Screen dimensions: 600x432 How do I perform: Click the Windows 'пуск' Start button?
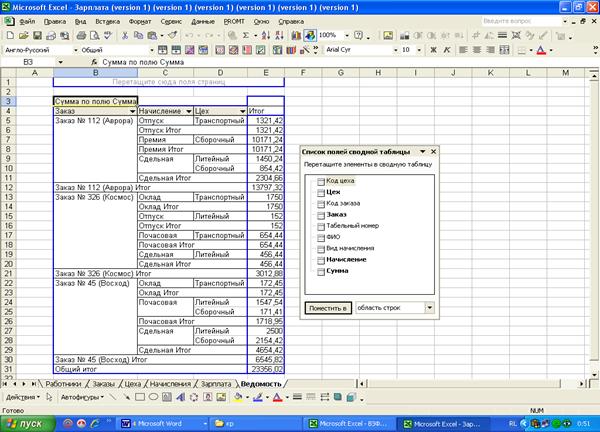tap(29, 423)
